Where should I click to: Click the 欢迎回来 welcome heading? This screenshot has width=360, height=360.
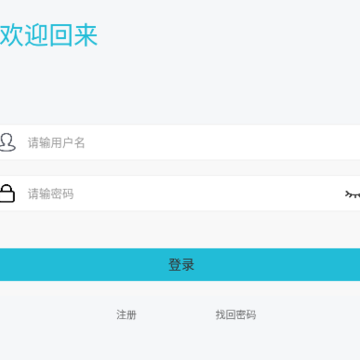click(x=49, y=35)
